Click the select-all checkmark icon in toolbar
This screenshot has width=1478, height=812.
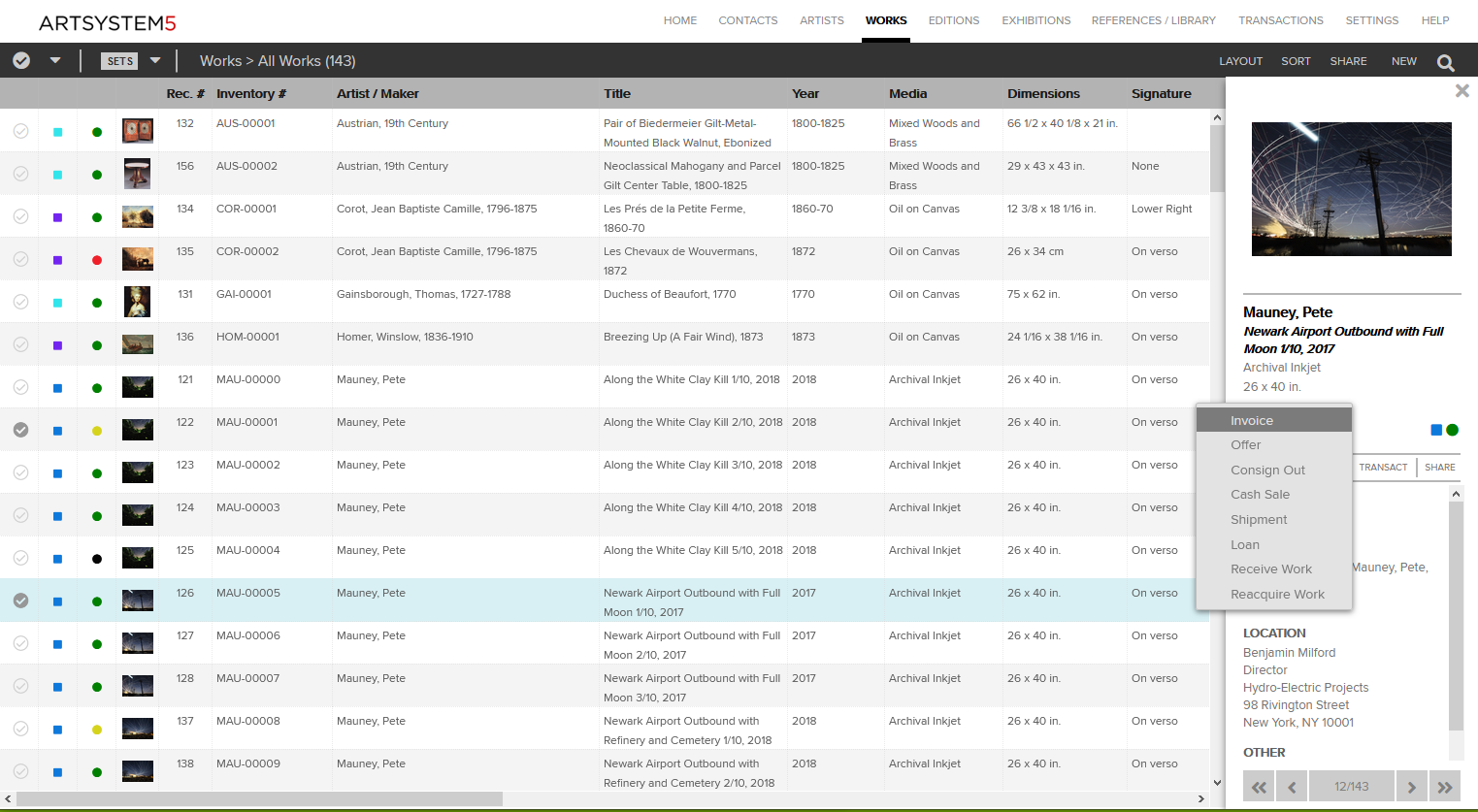21,60
